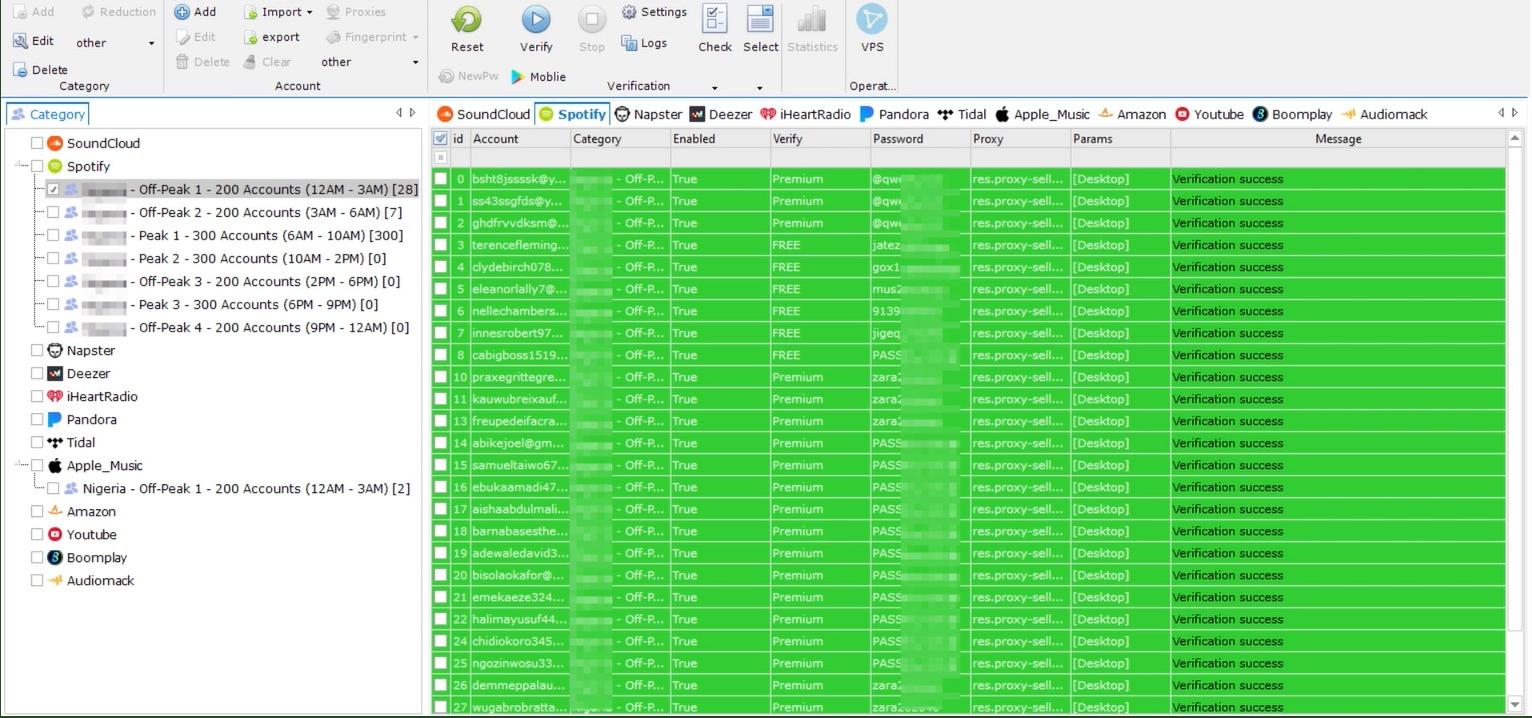Select the Youtube tree node

point(91,535)
